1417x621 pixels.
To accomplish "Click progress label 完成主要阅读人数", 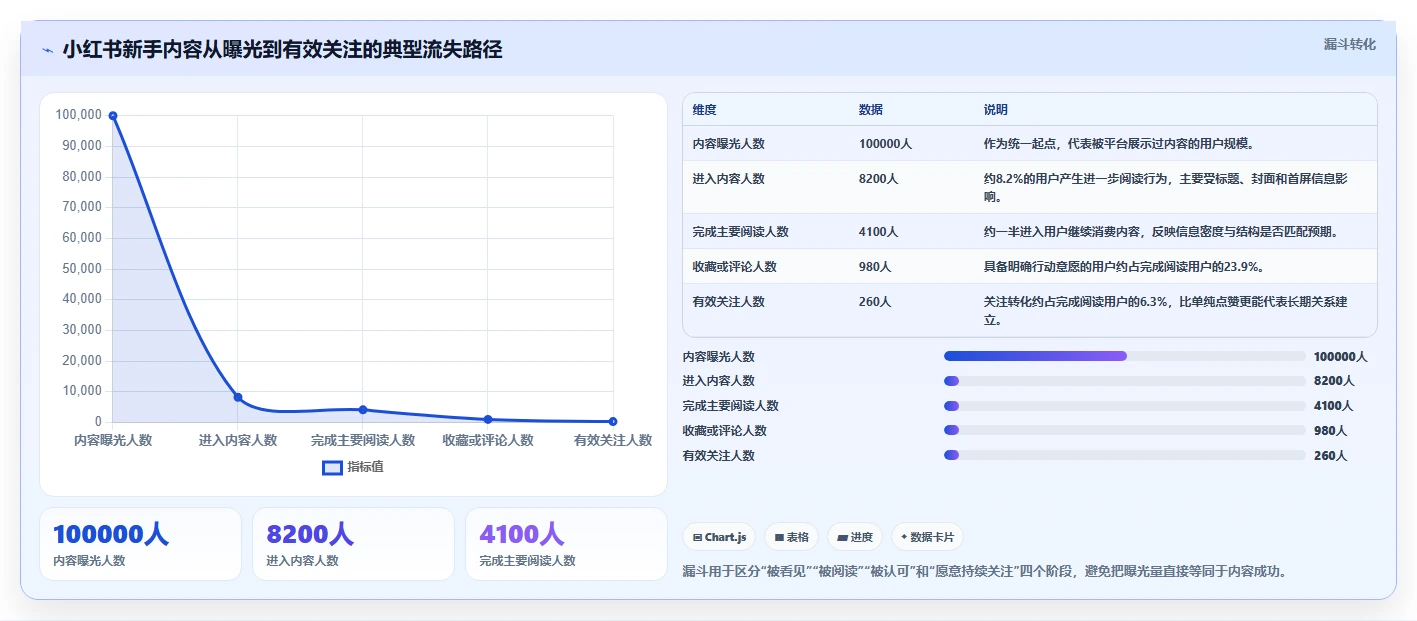I will pyautogui.click(x=731, y=406).
